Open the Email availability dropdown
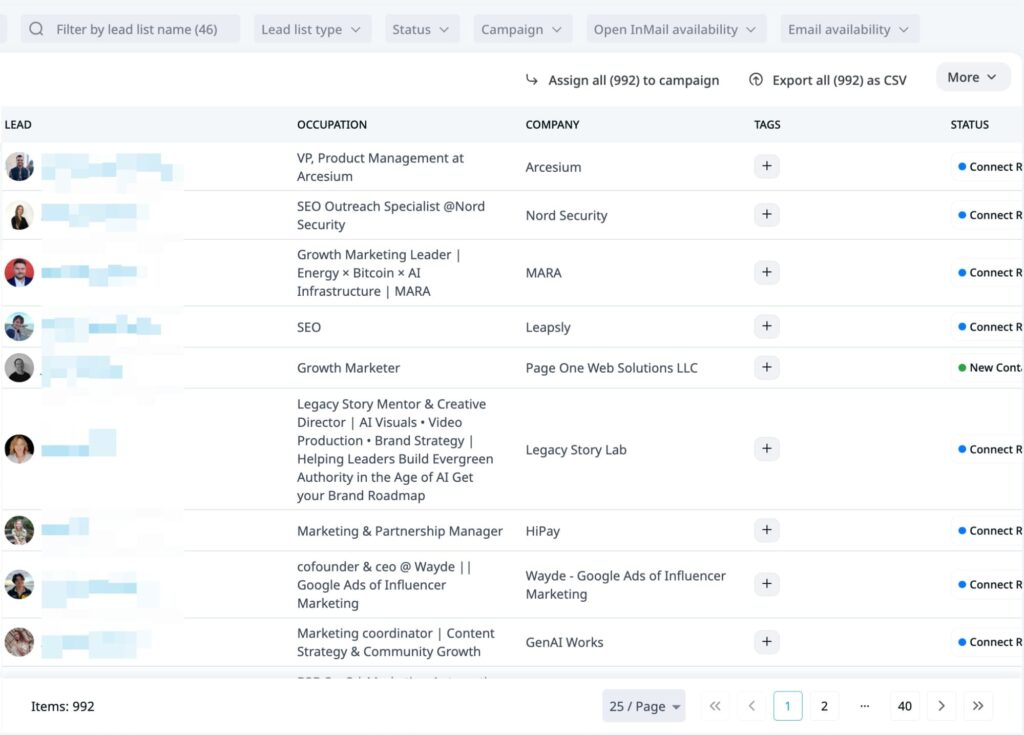The height and width of the screenshot is (735, 1024). tap(849, 30)
